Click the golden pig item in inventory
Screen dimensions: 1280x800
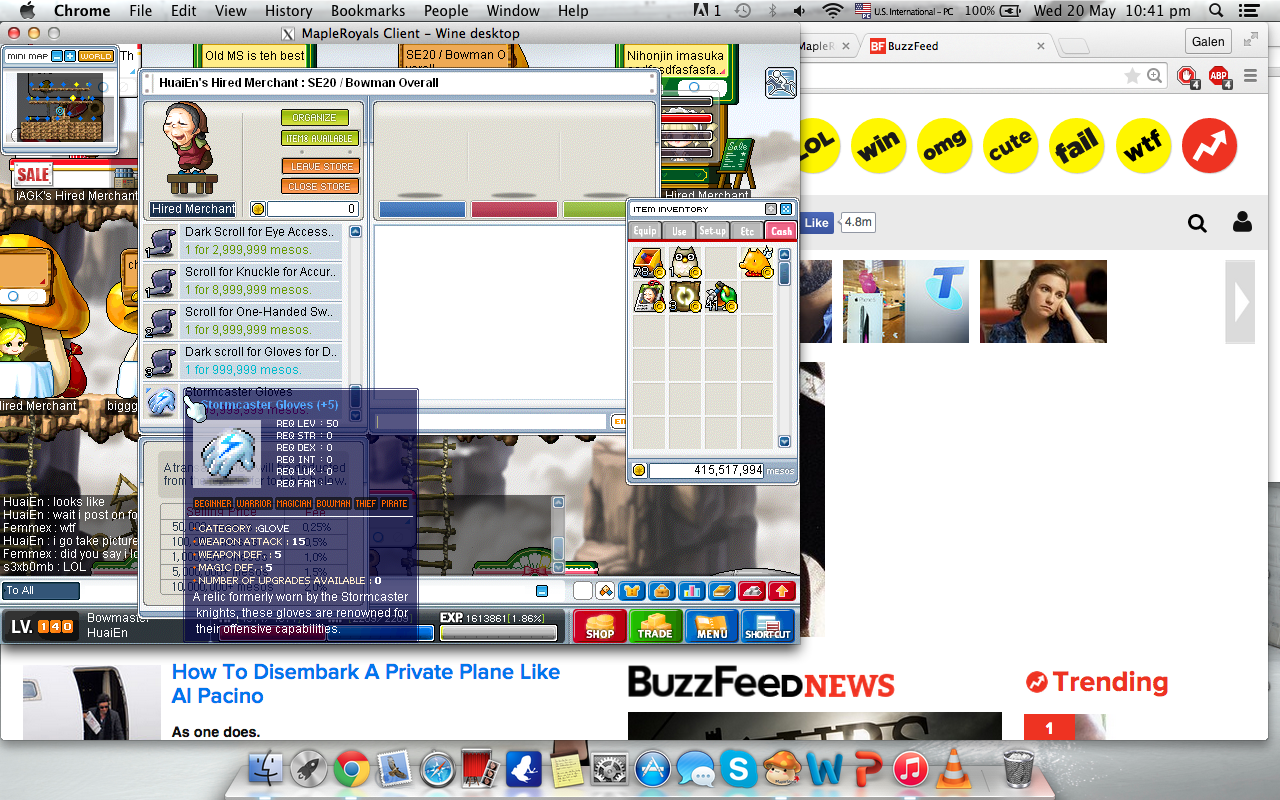coord(756,263)
